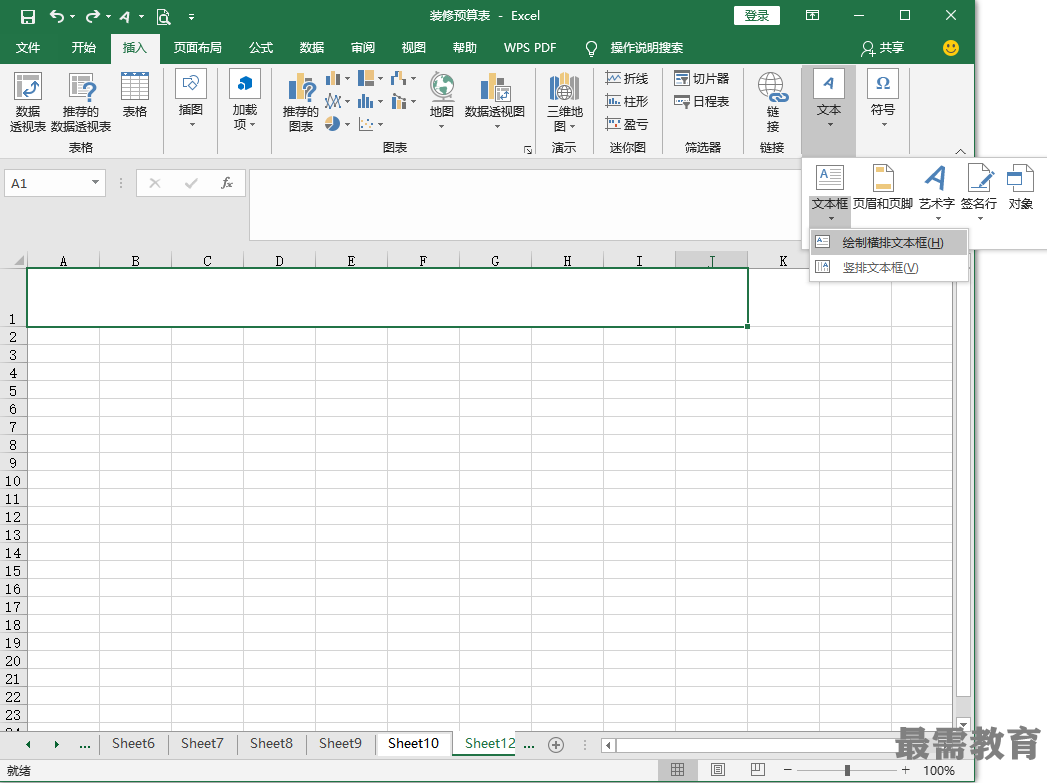
Task: Open the Illustrations (插图) group
Action: coord(191,99)
